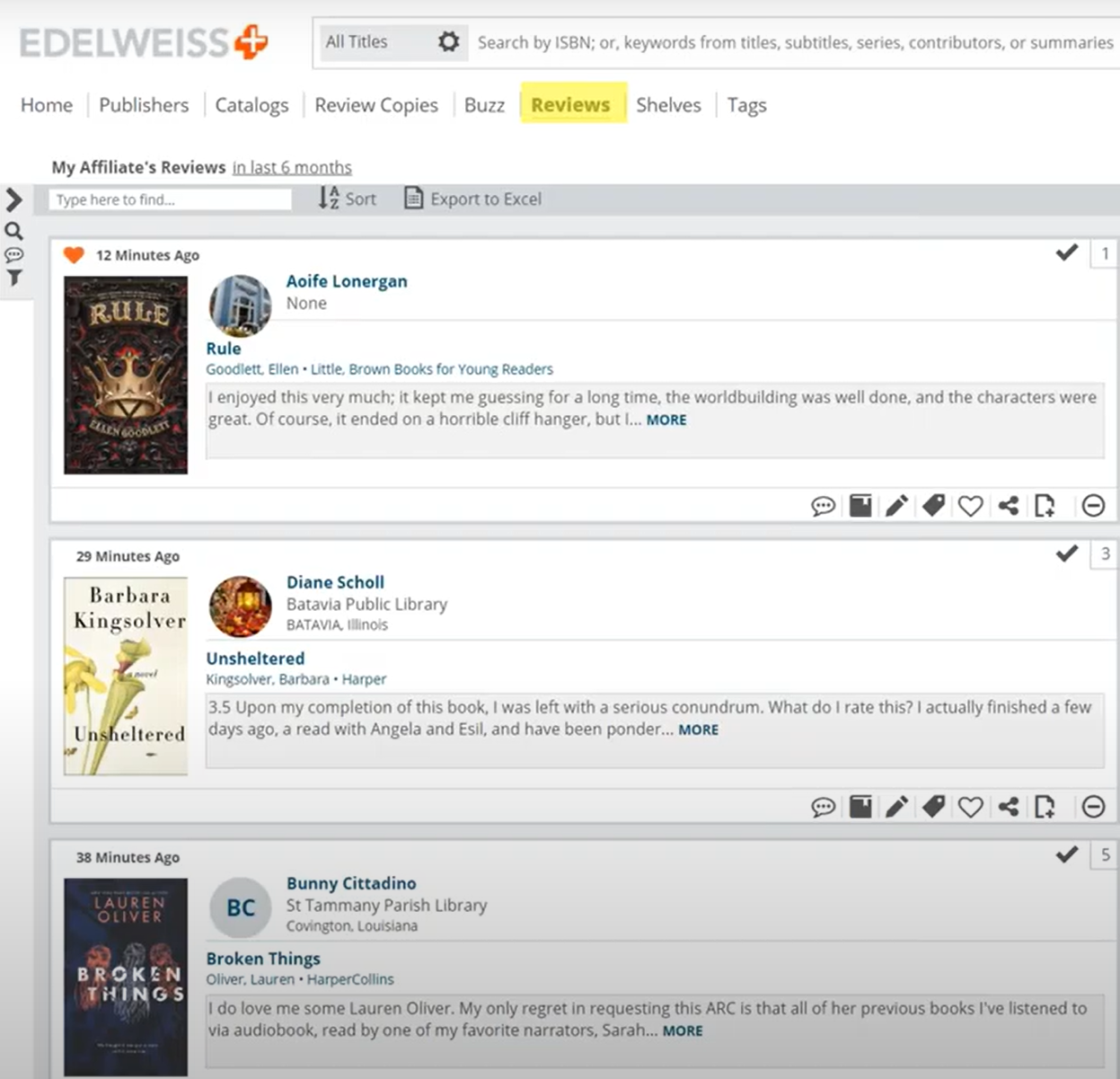Click the tag icon on the Unsheltered review
The image size is (1120, 1079).
click(933, 807)
